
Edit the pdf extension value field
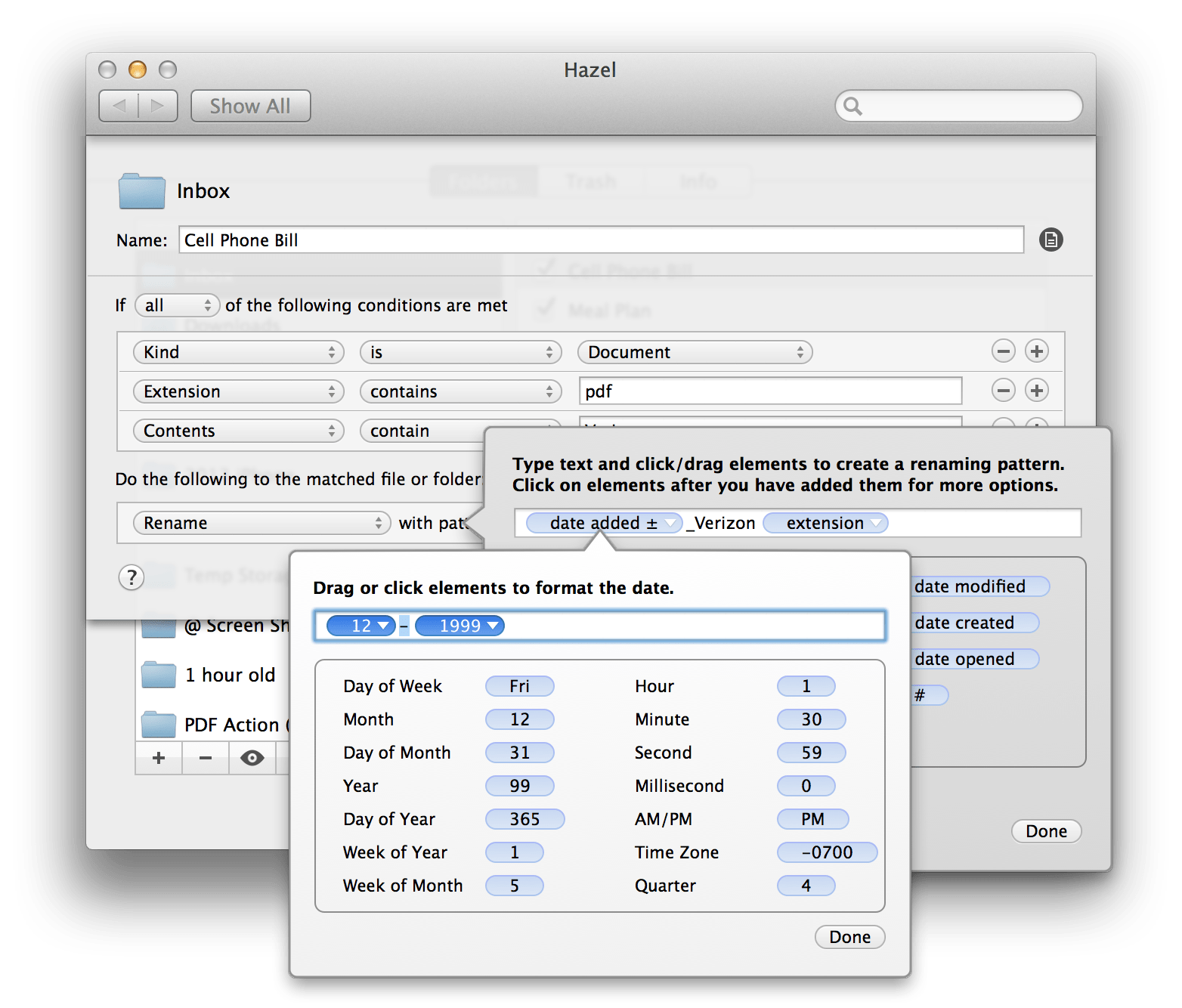coord(770,391)
